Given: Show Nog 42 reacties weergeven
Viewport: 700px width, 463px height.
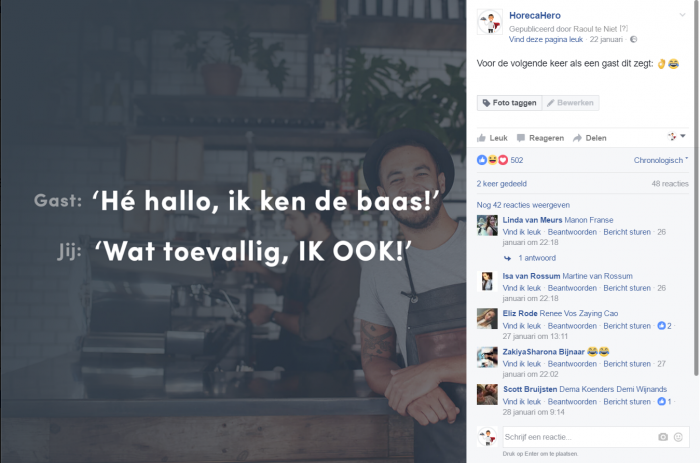Looking at the screenshot, I should tap(523, 205).
